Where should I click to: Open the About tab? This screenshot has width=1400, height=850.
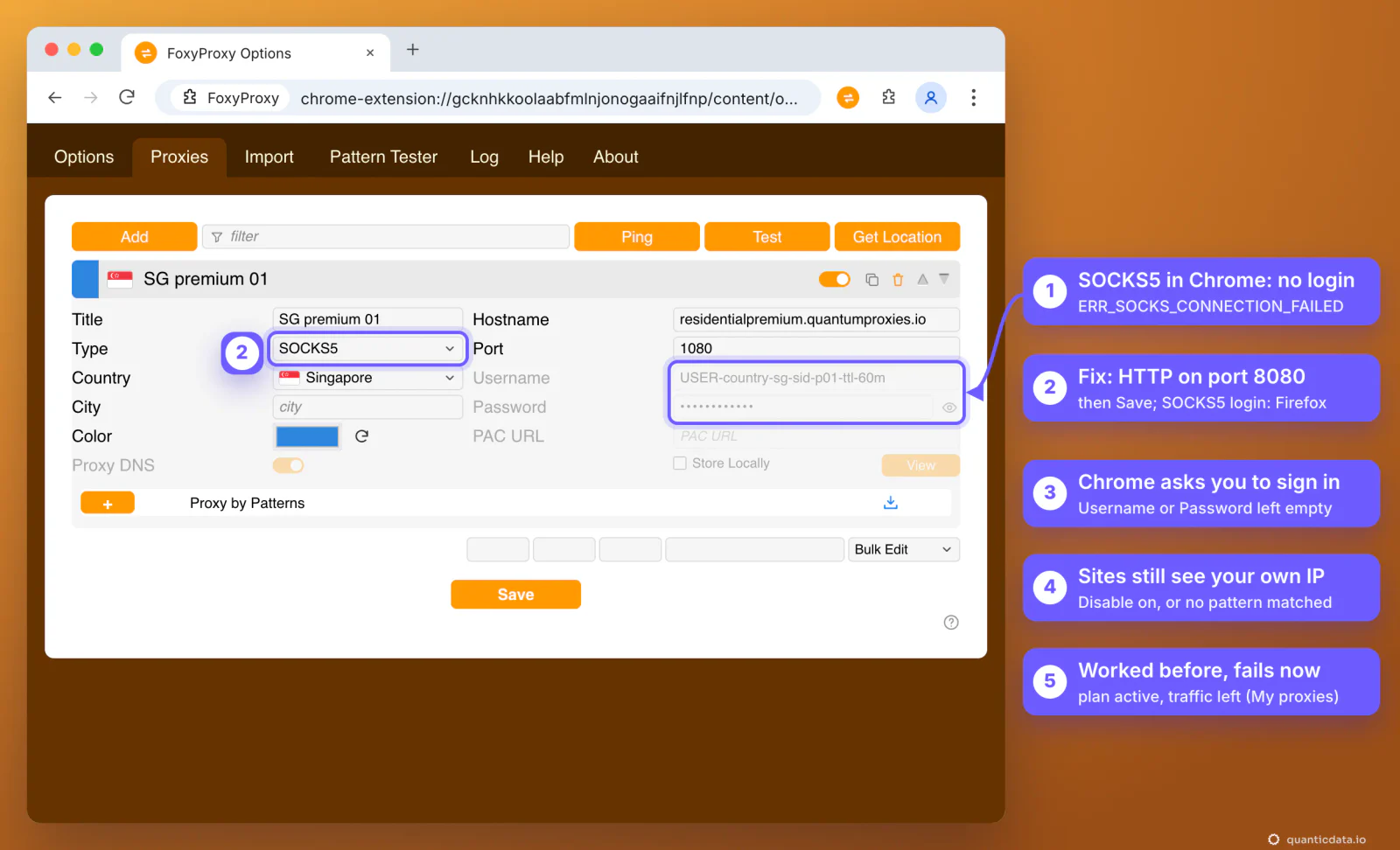coord(616,157)
